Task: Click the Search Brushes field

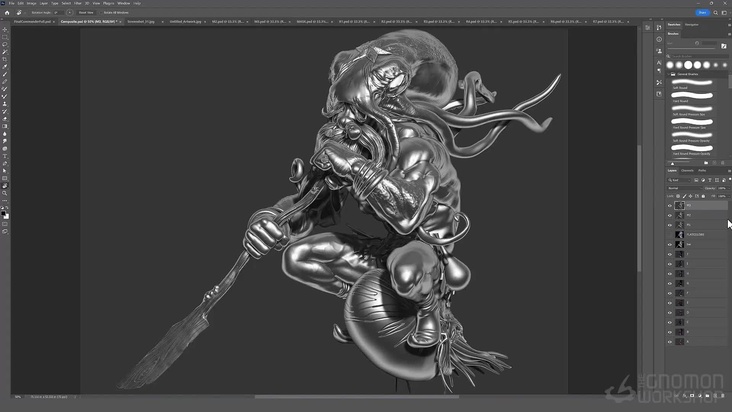Action: pos(698,56)
